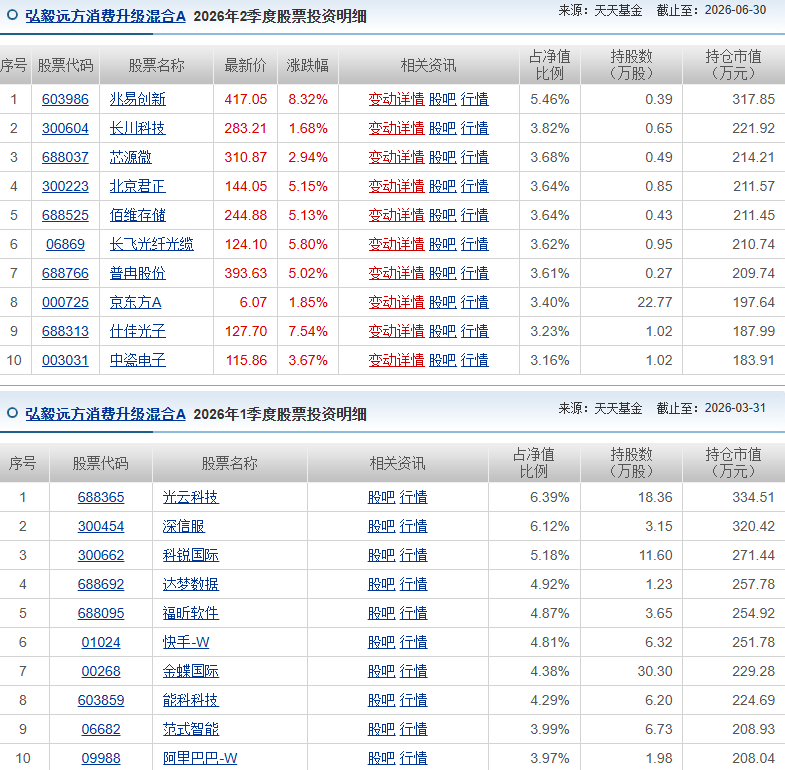Open stock code 00268 link
This screenshot has height=770, width=785.
click(x=101, y=671)
